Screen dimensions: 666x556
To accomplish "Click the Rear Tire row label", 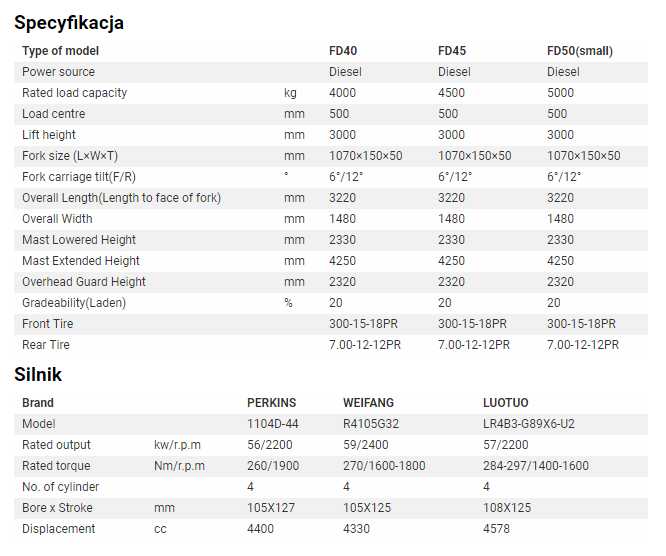I will click(x=46, y=345).
